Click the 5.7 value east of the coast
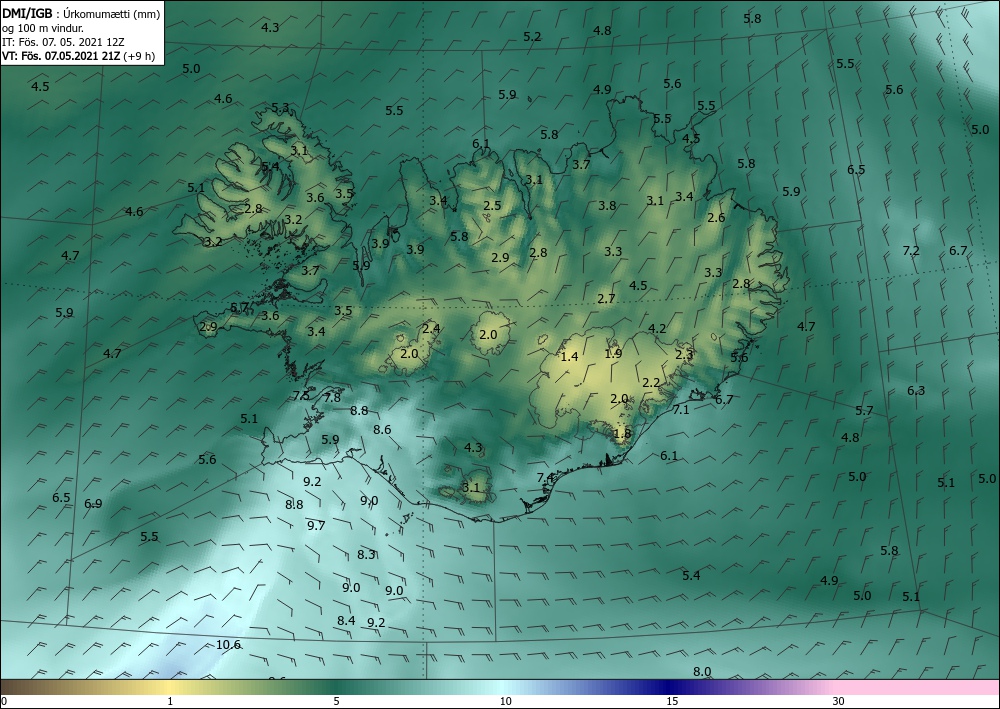Viewport: 1000px width, 709px height. click(x=864, y=411)
